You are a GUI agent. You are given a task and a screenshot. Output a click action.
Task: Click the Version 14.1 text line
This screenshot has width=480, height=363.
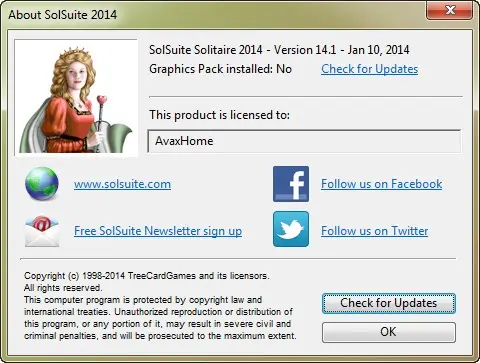[279, 50]
